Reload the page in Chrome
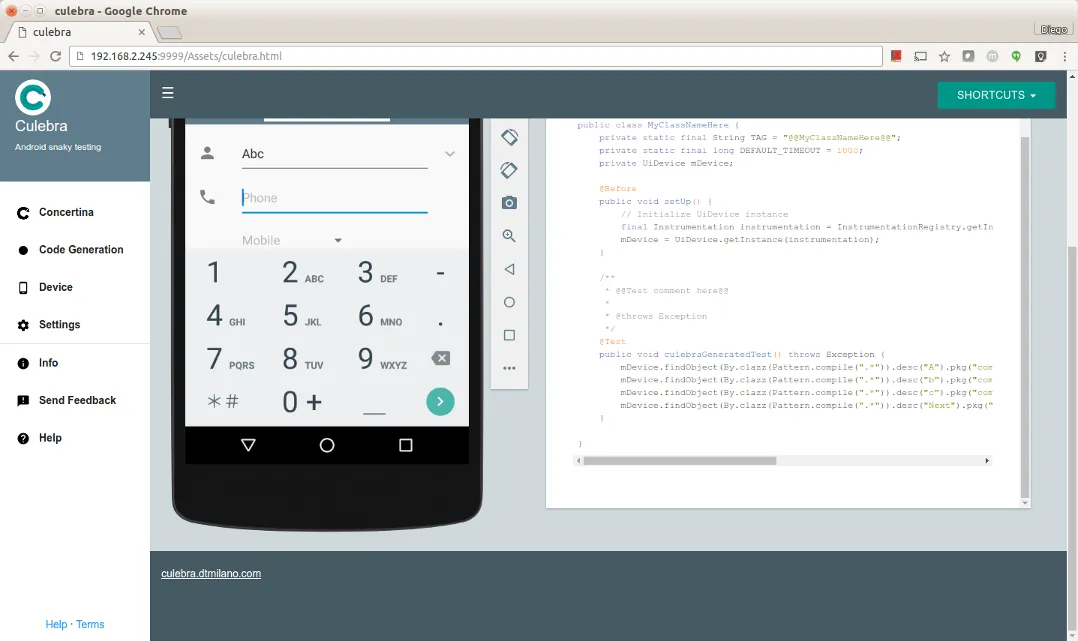1078x641 pixels. [x=56, y=56]
